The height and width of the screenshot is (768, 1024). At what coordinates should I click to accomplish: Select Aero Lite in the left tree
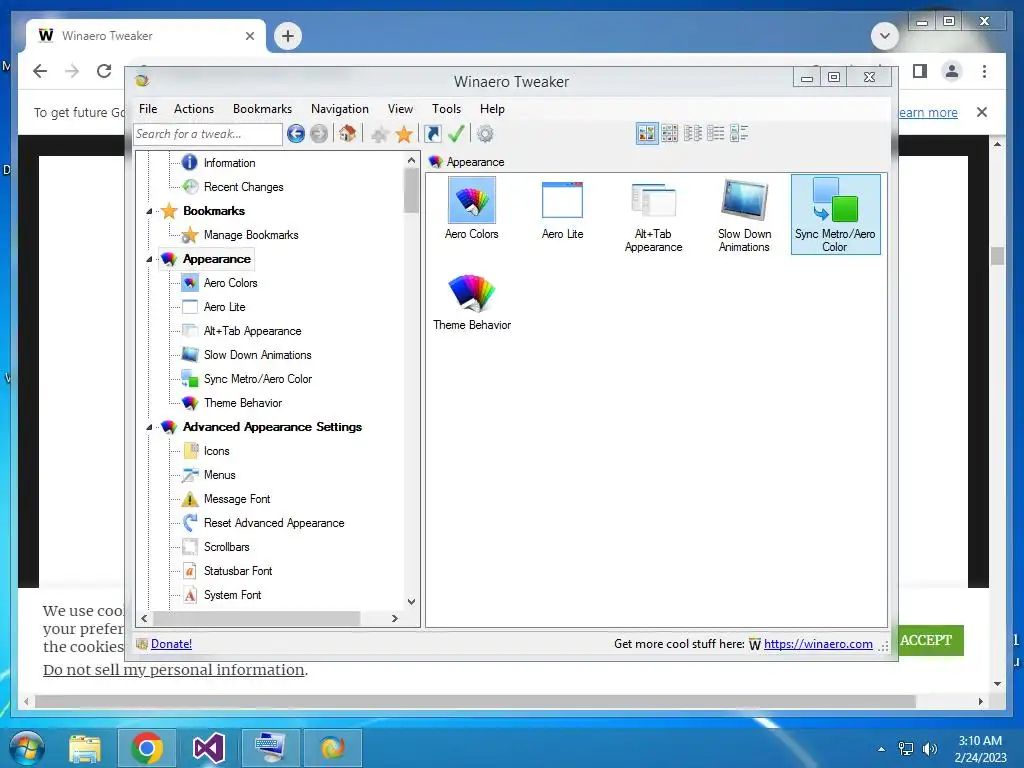tap(224, 307)
